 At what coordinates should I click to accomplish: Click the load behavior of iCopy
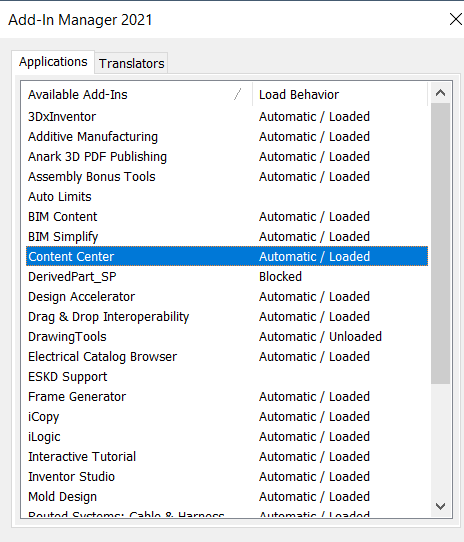pyautogui.click(x=314, y=417)
